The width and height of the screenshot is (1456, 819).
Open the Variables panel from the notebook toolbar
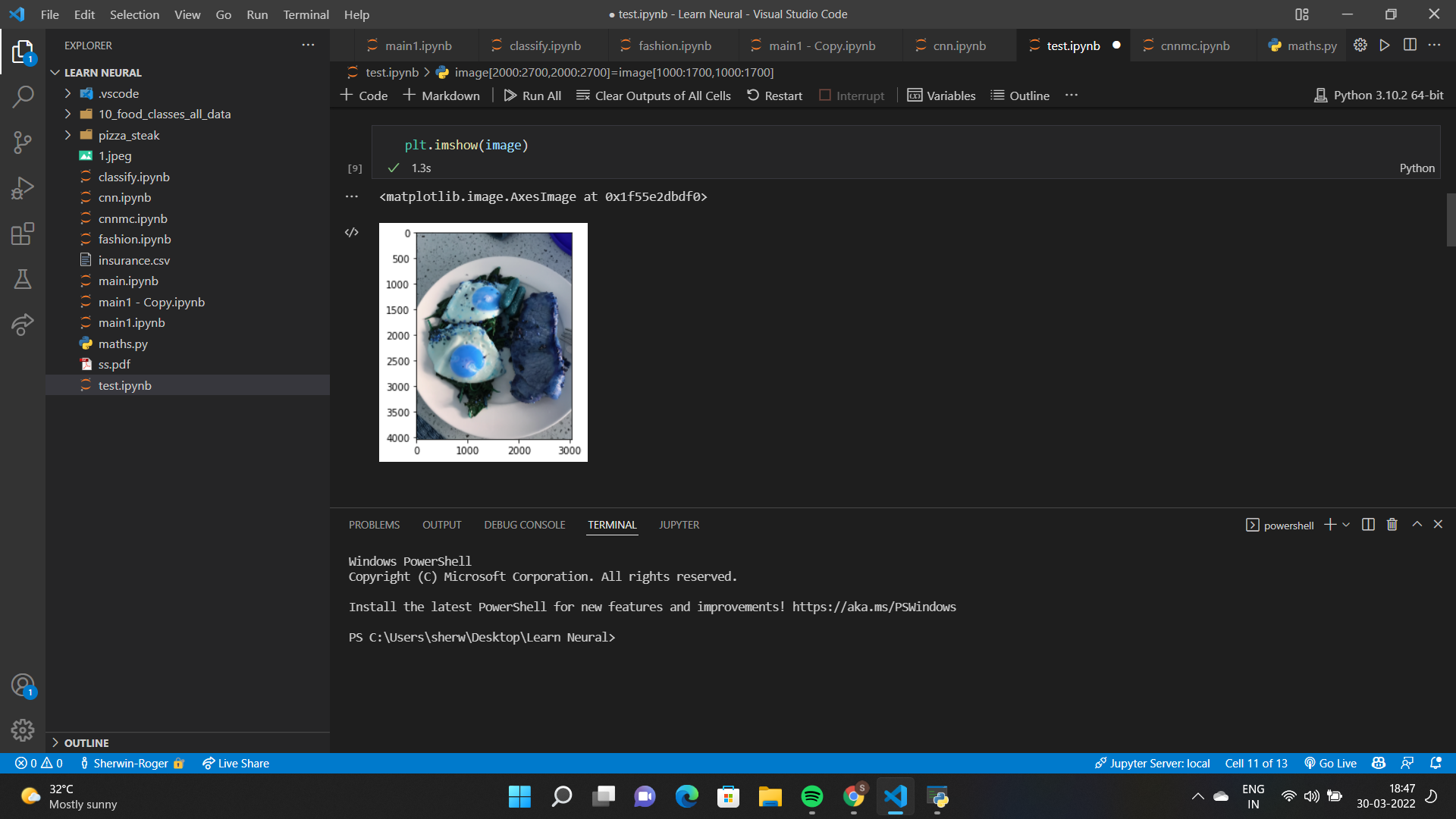click(x=941, y=95)
